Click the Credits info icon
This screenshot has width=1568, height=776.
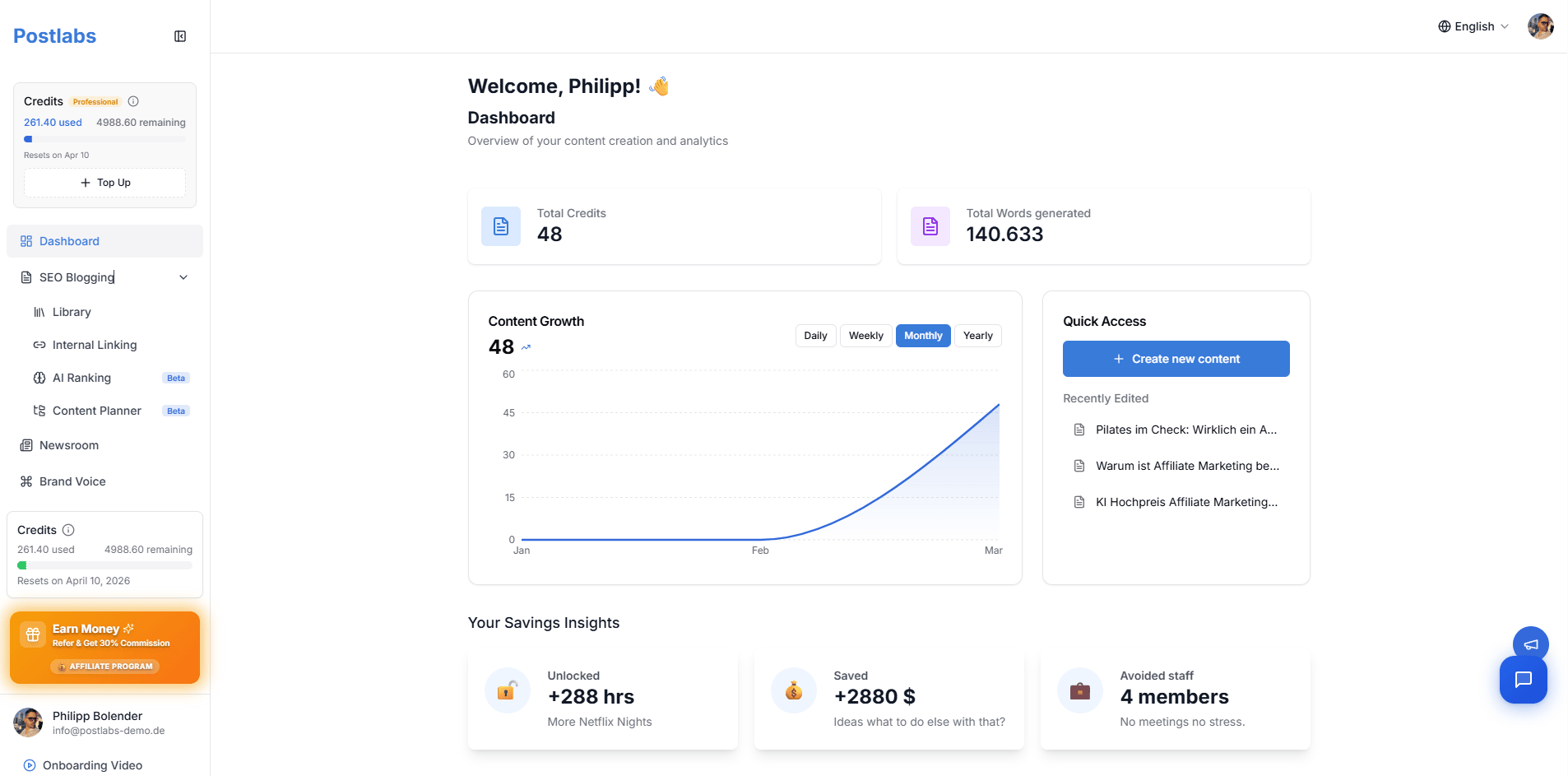(x=133, y=101)
